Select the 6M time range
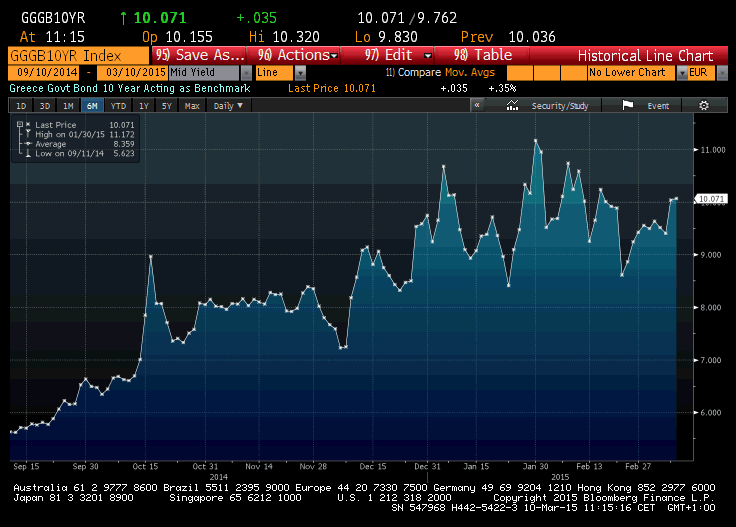 (92, 106)
